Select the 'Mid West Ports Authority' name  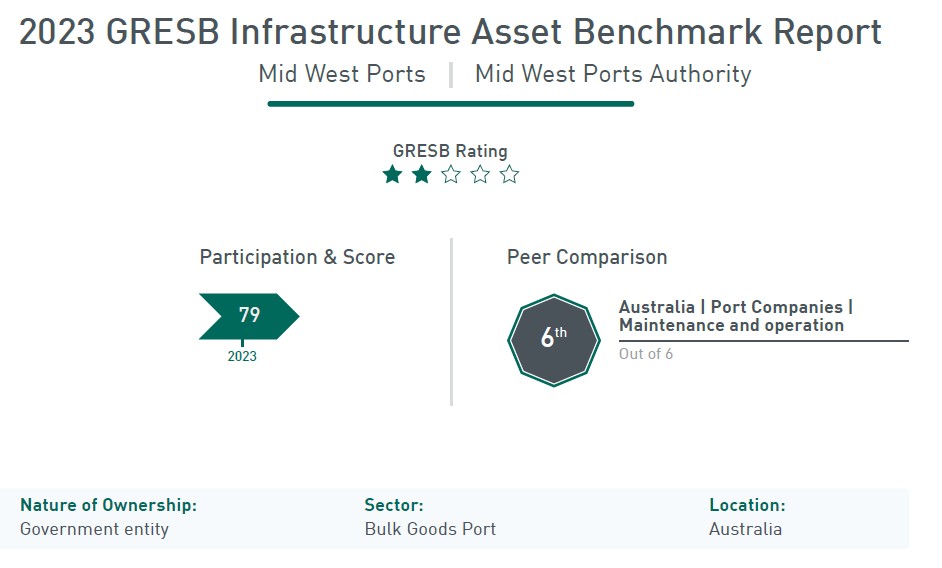coord(613,74)
